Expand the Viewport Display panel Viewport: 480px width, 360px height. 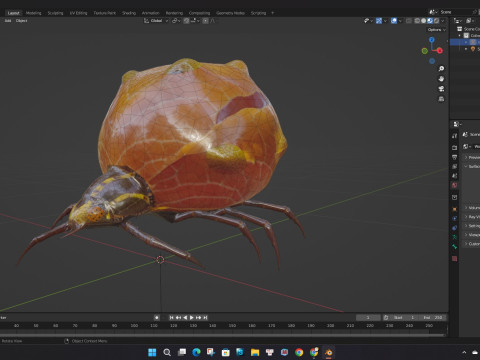[472, 235]
